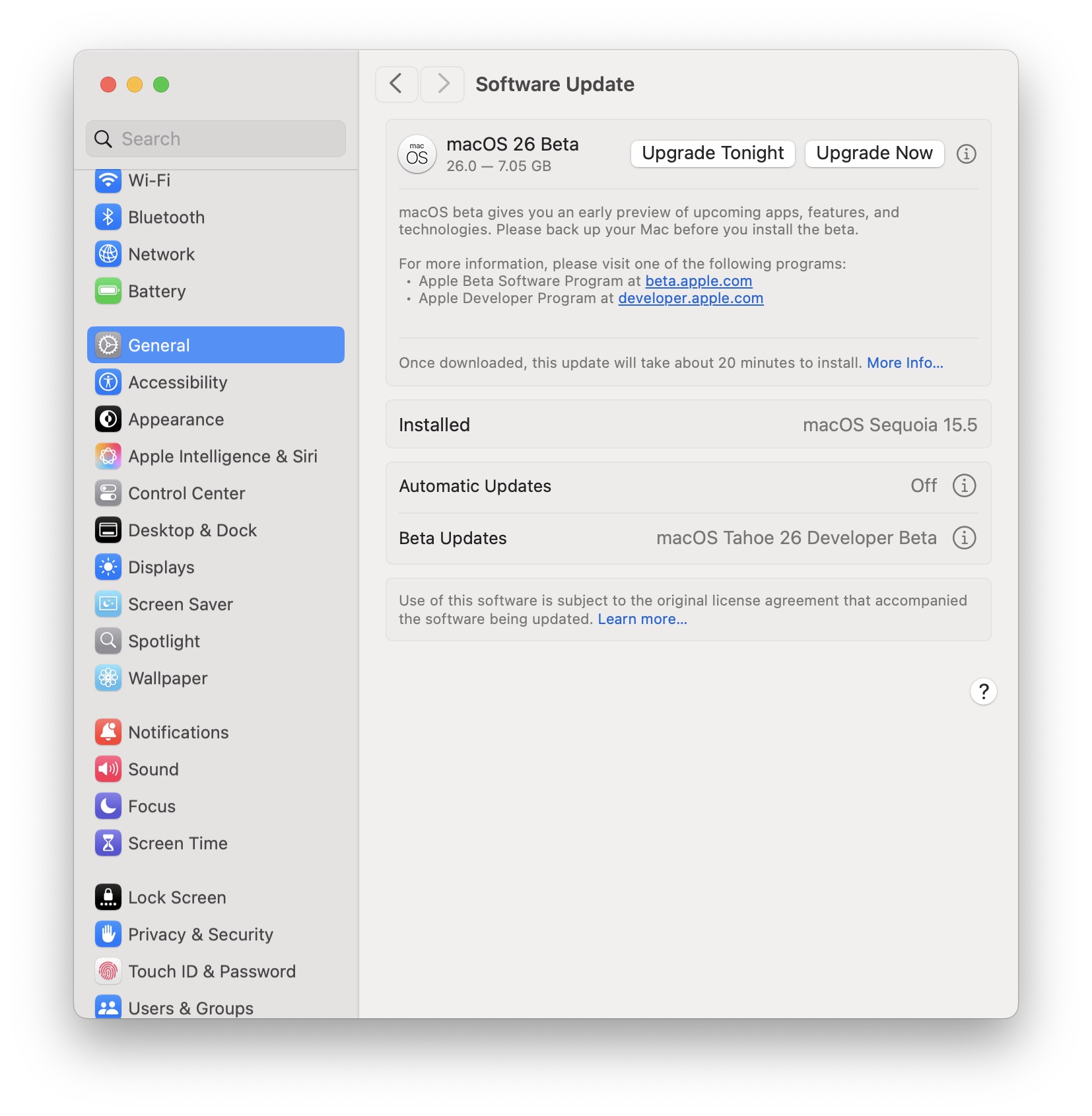
Task: Check Battery settings
Action: (157, 291)
